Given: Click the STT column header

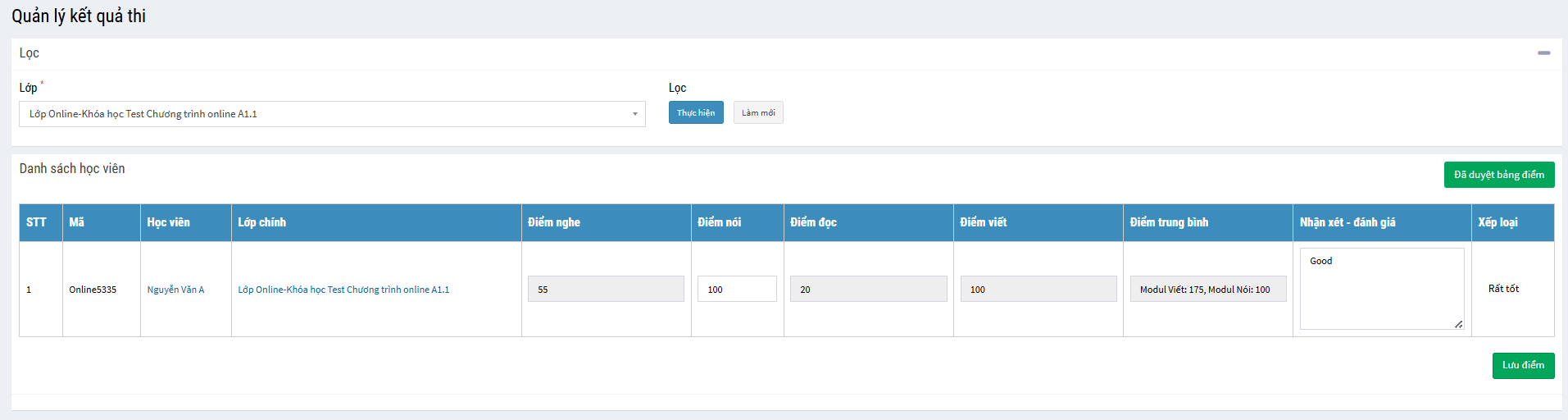Looking at the screenshot, I should pos(36,222).
